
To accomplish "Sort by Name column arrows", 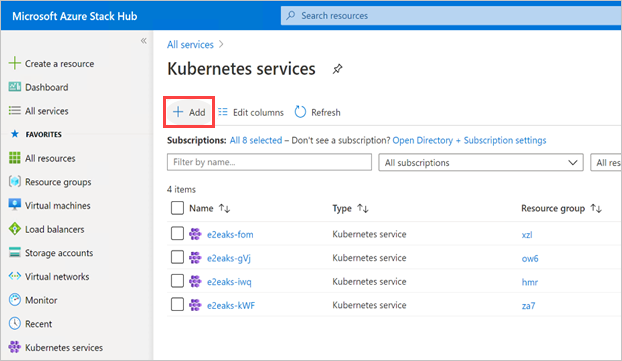I will coord(225,208).
